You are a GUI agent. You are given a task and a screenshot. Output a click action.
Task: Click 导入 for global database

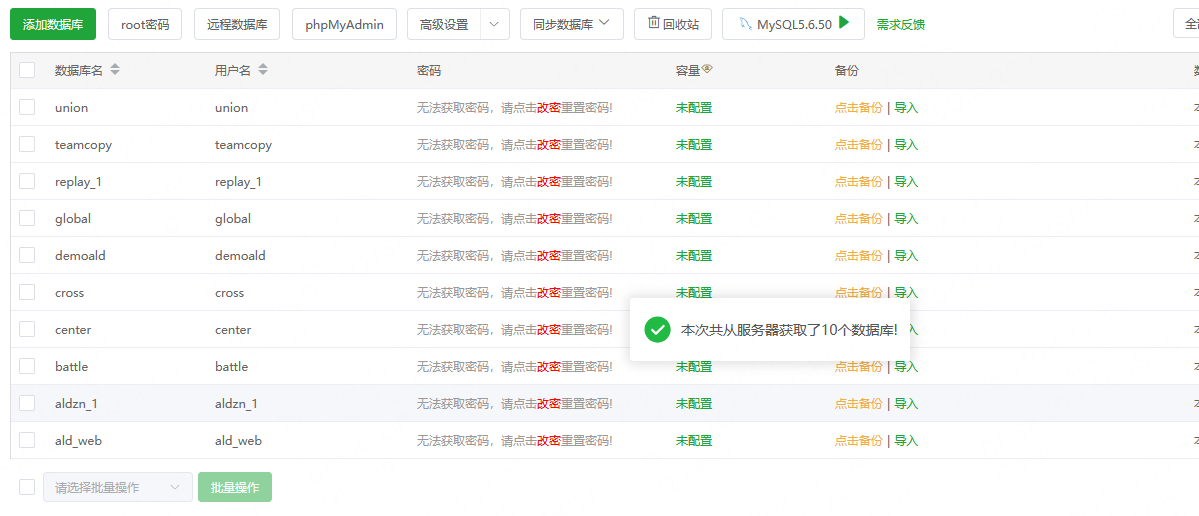coord(906,219)
